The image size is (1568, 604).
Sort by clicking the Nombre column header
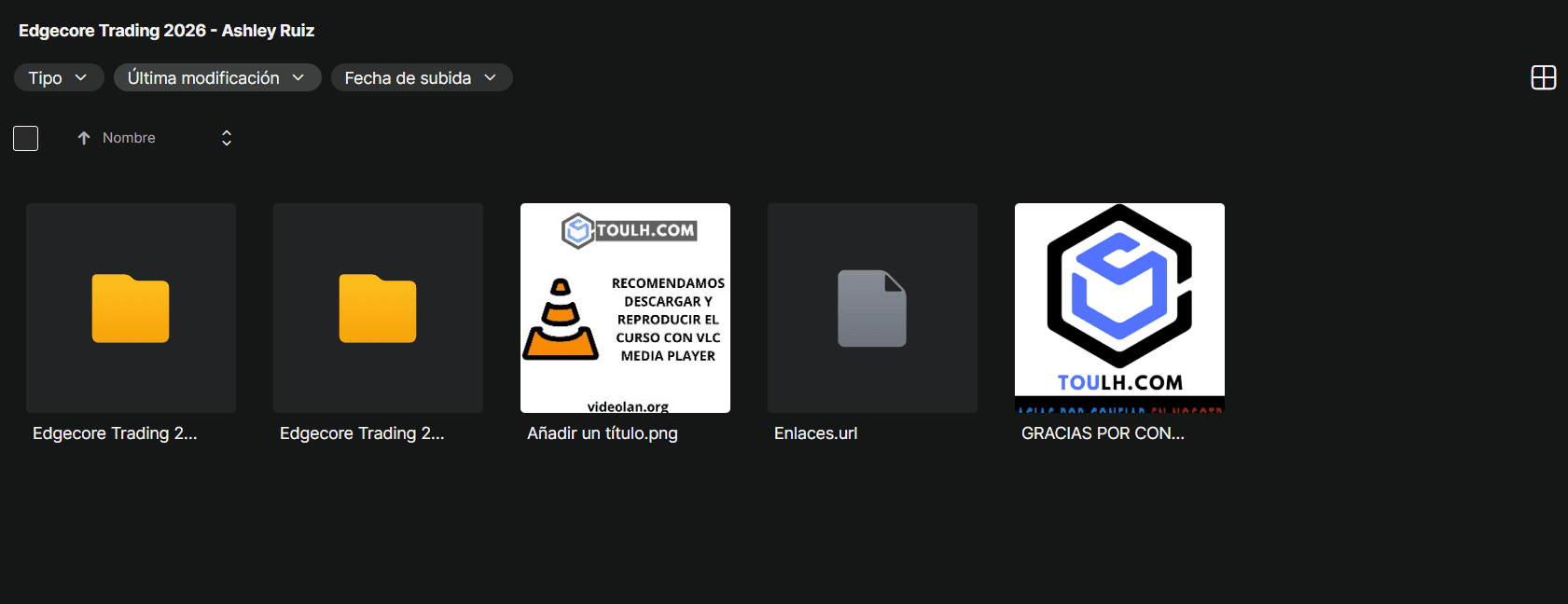129,138
